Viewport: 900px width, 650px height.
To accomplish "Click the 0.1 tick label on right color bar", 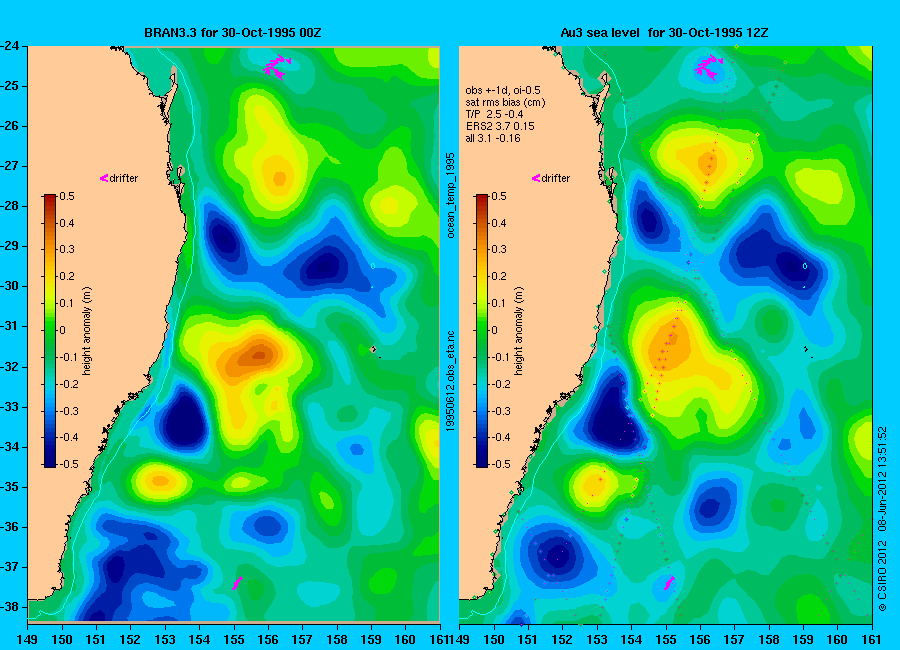I will (499, 303).
